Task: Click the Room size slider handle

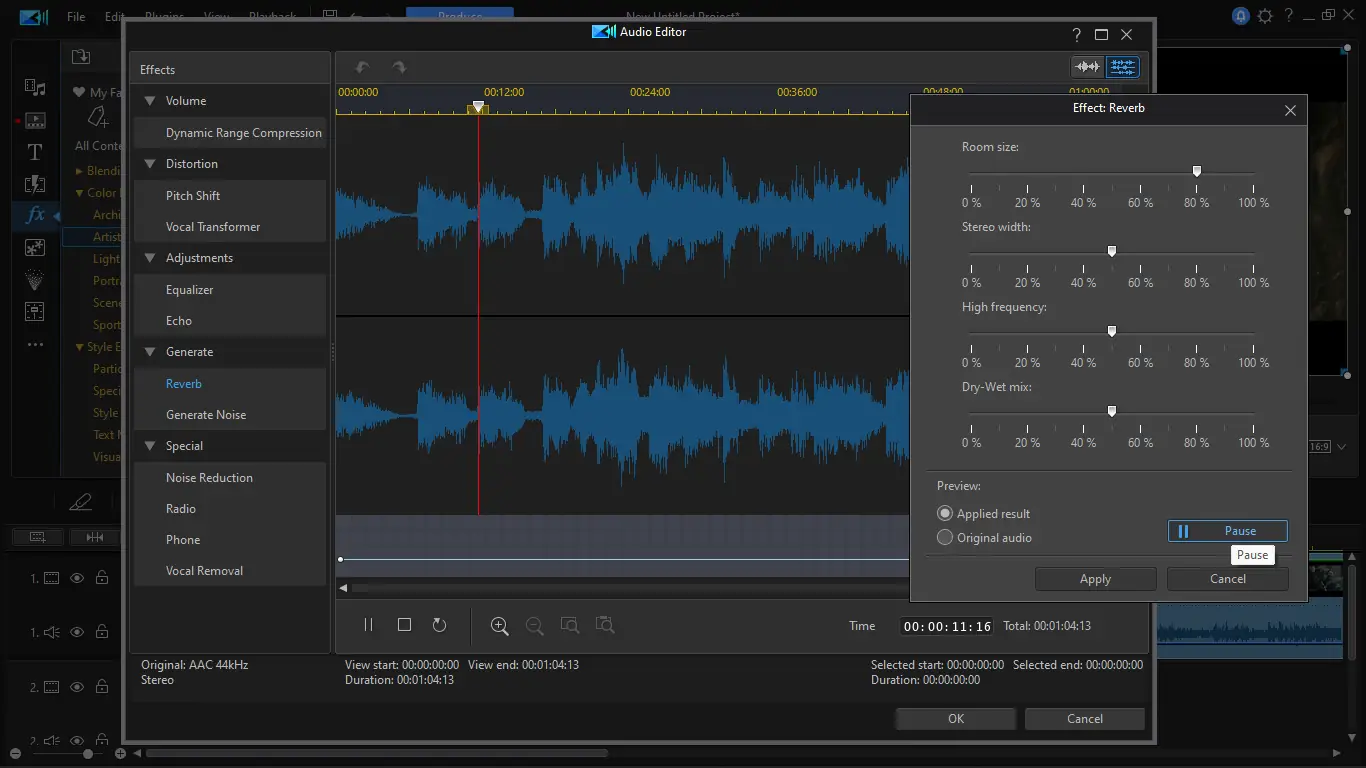Action: 1196,171
